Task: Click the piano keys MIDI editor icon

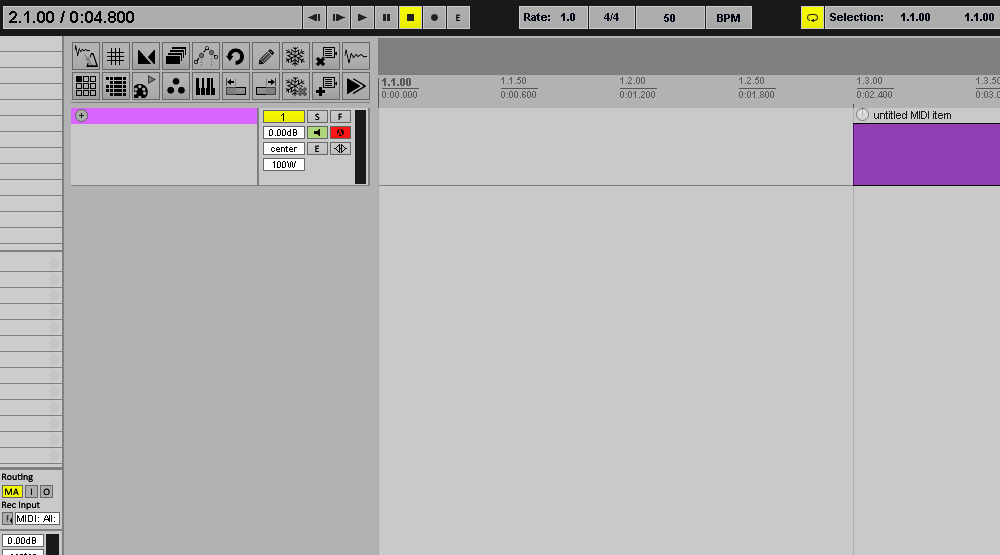Action: [x=205, y=86]
